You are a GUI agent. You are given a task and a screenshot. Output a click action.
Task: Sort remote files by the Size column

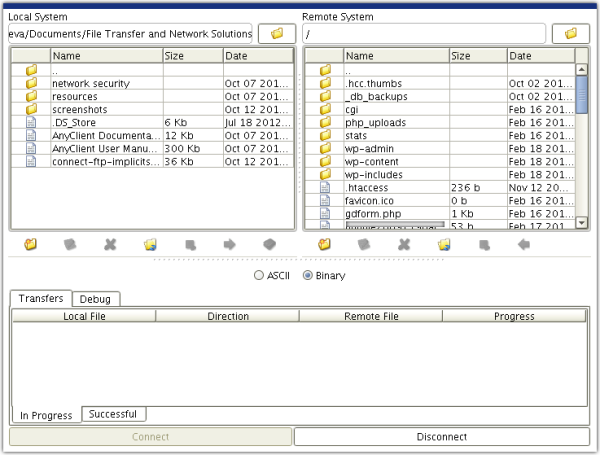478,56
